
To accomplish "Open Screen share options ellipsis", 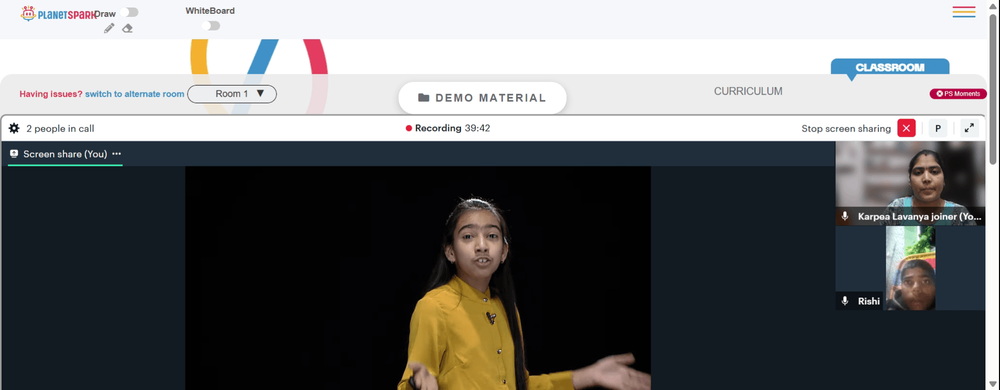I will pos(116,154).
